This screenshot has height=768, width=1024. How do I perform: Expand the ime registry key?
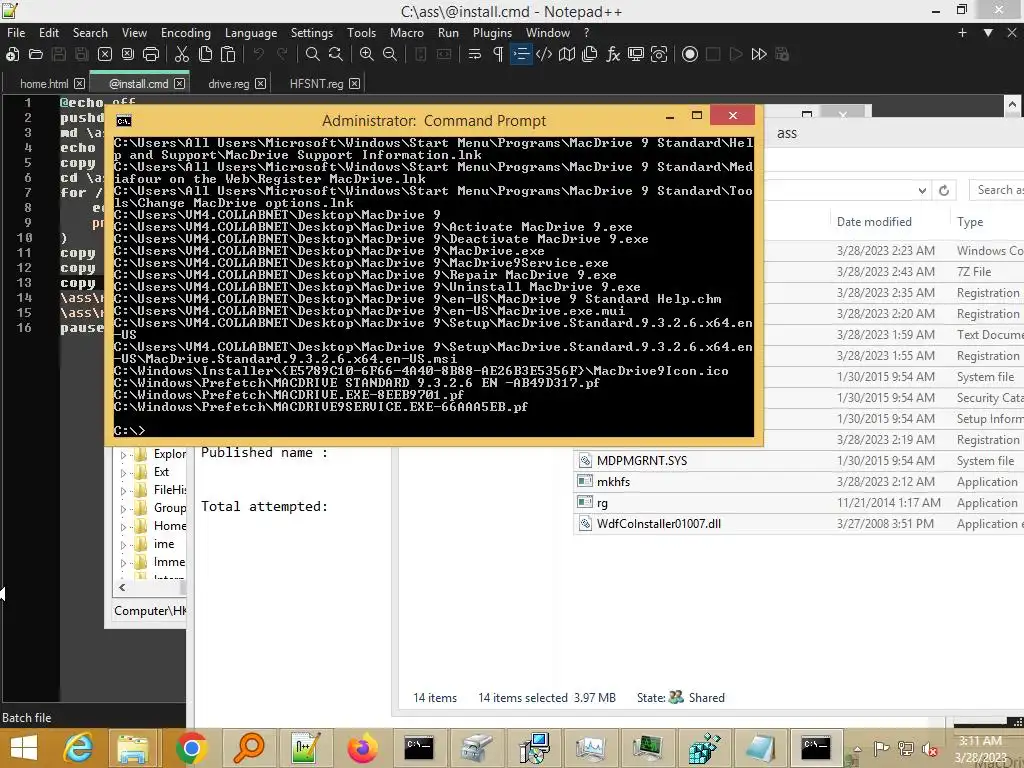tap(123, 545)
